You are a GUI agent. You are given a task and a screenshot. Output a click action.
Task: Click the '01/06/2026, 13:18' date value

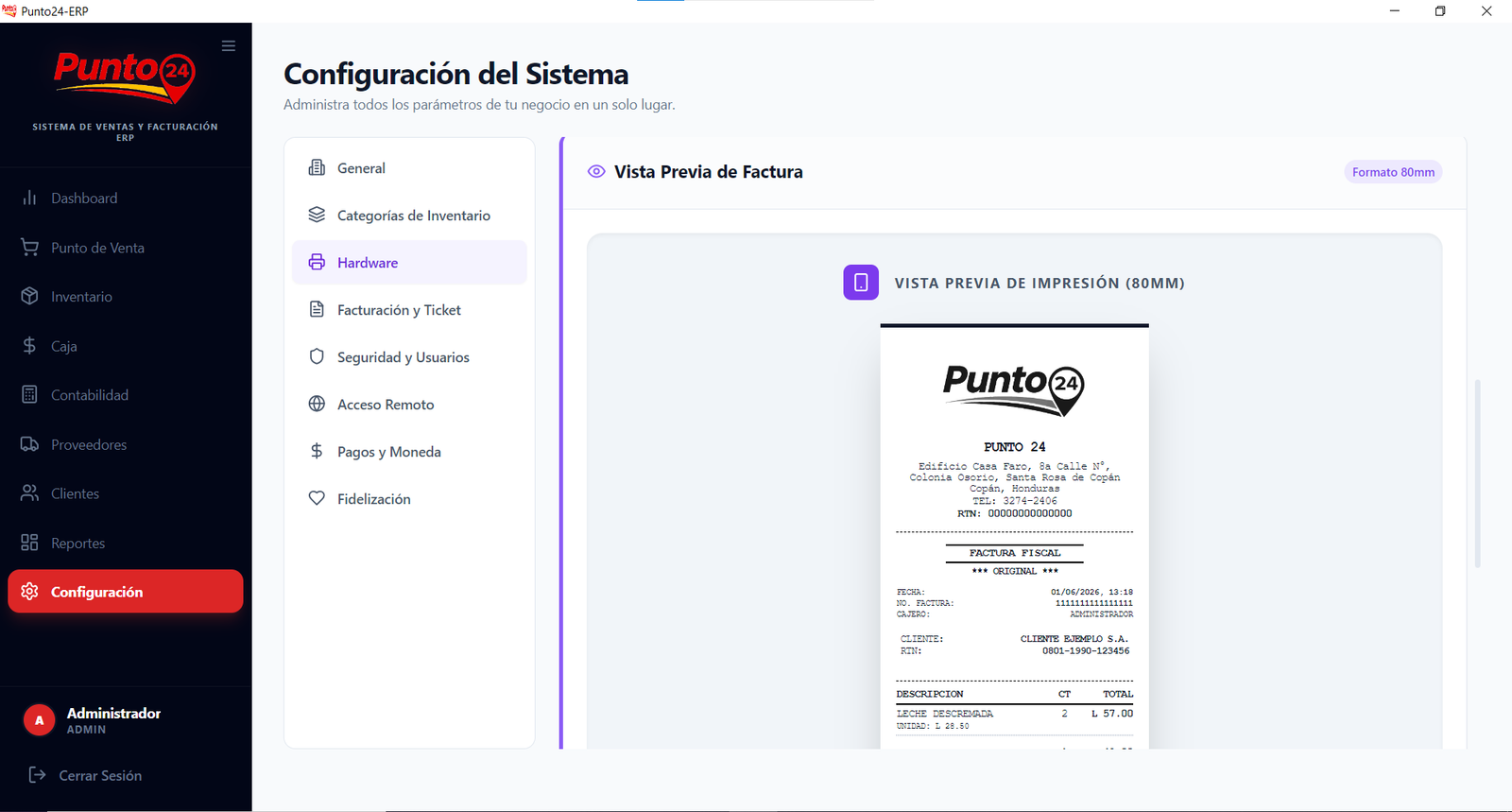click(x=1091, y=592)
